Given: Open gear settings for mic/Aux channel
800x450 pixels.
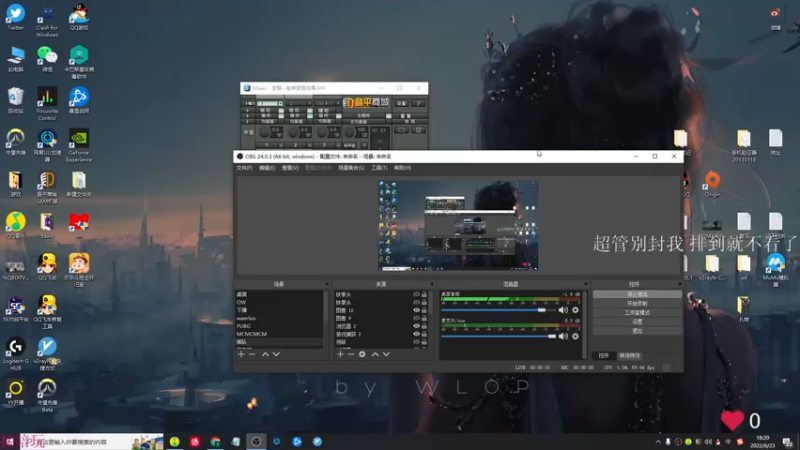Looking at the screenshot, I should 575,336.
